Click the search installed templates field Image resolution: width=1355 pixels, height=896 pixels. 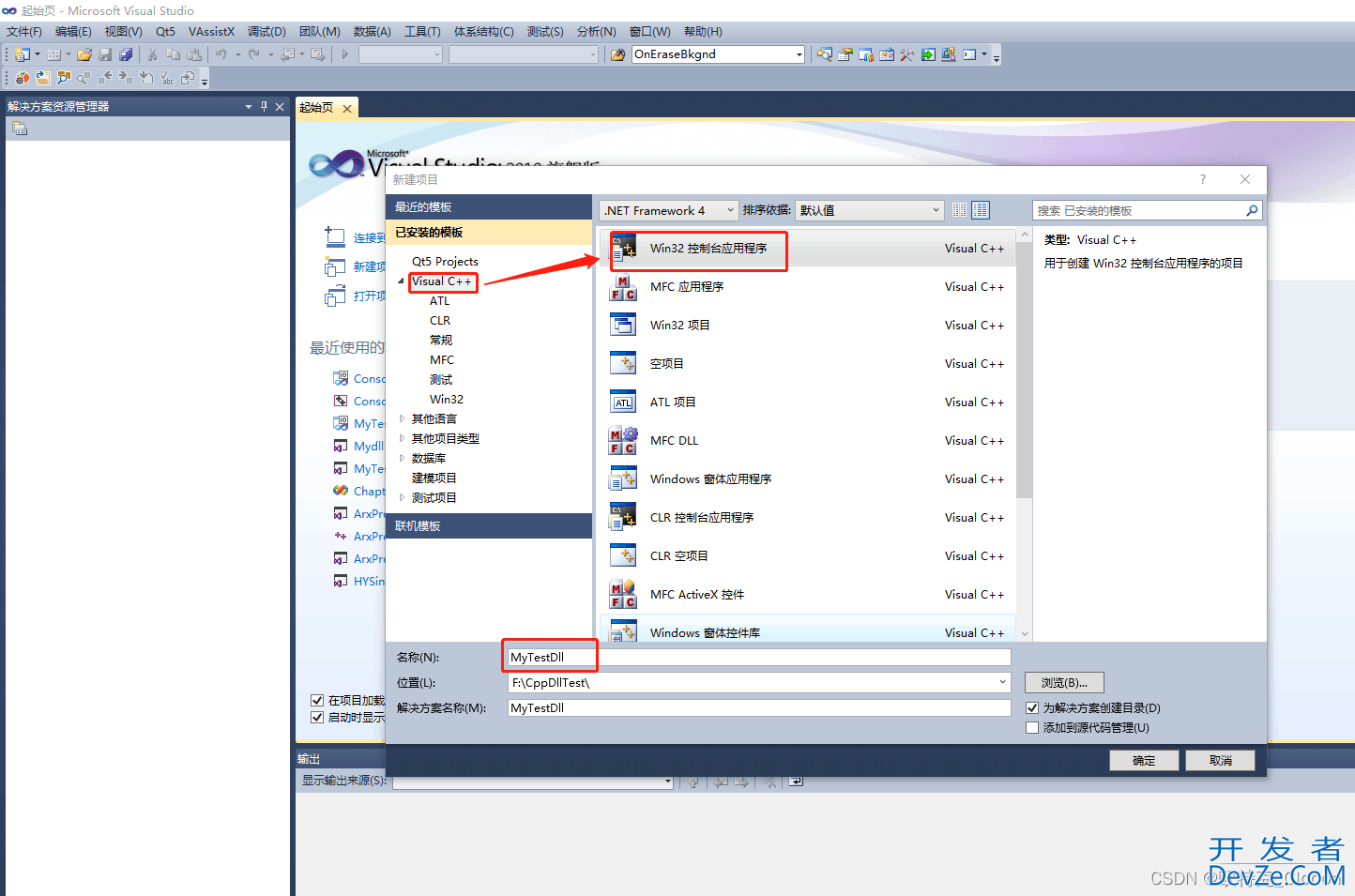[1139, 210]
